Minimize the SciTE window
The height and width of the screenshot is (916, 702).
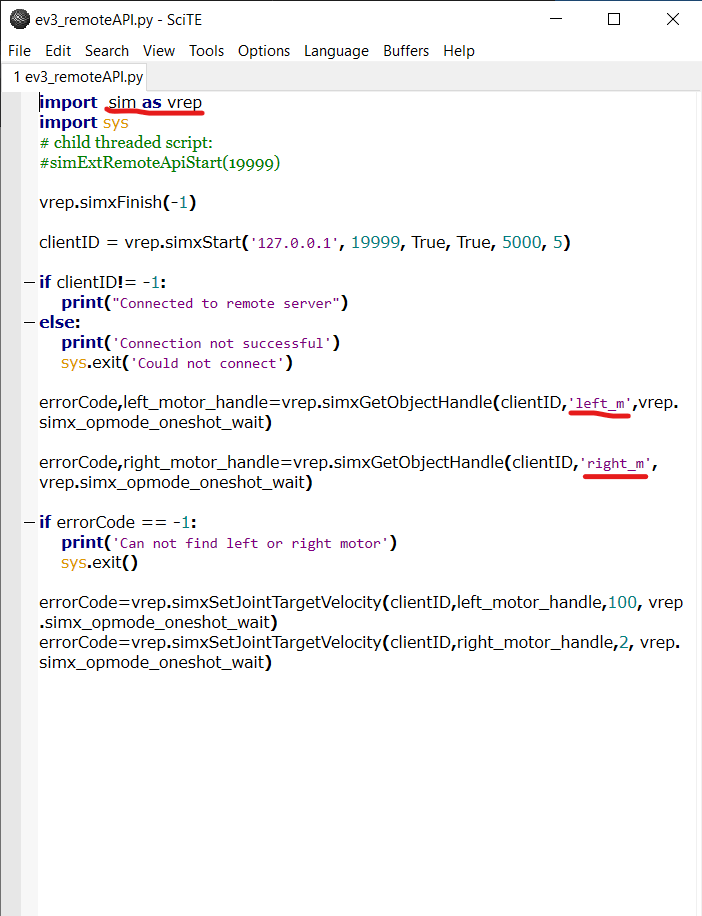pyautogui.click(x=556, y=19)
